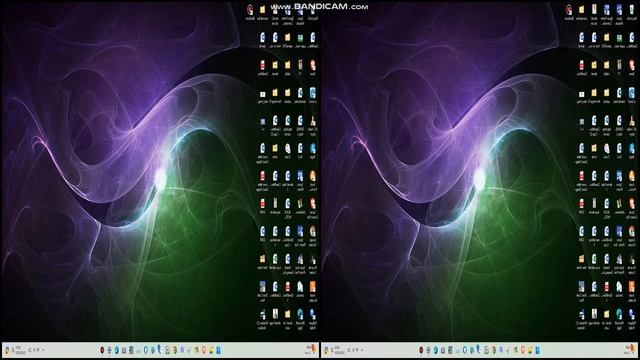Select the orange square shortcut on the left desktop
640x360 pixels.
click(312, 286)
